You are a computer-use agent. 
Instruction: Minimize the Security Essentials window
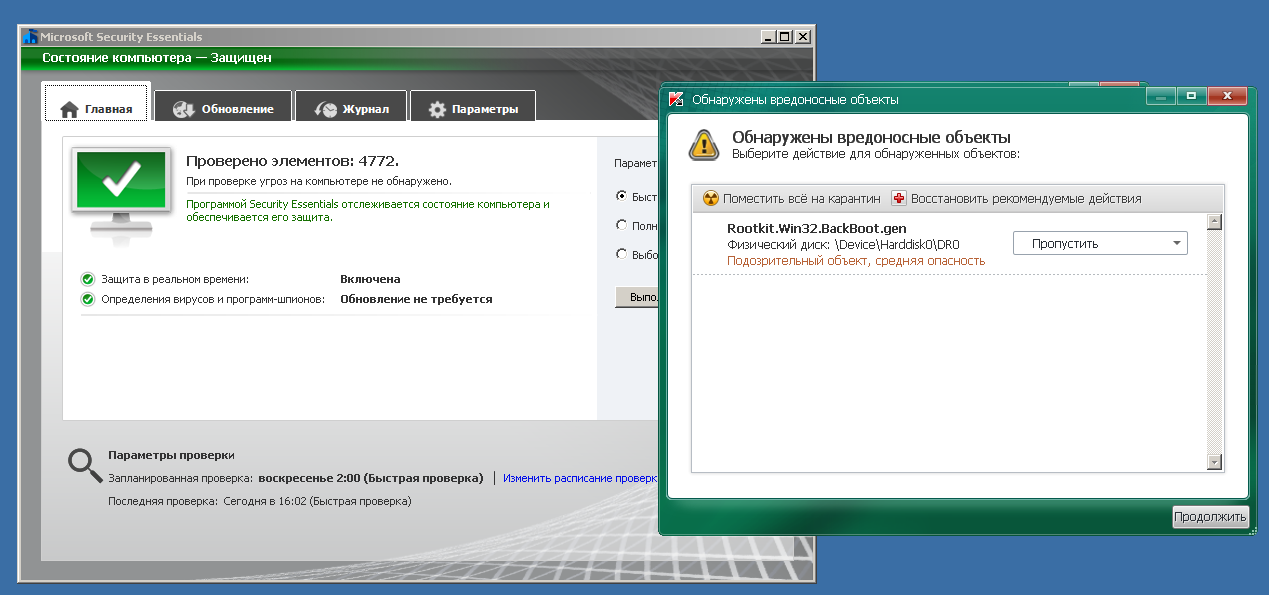point(767,37)
